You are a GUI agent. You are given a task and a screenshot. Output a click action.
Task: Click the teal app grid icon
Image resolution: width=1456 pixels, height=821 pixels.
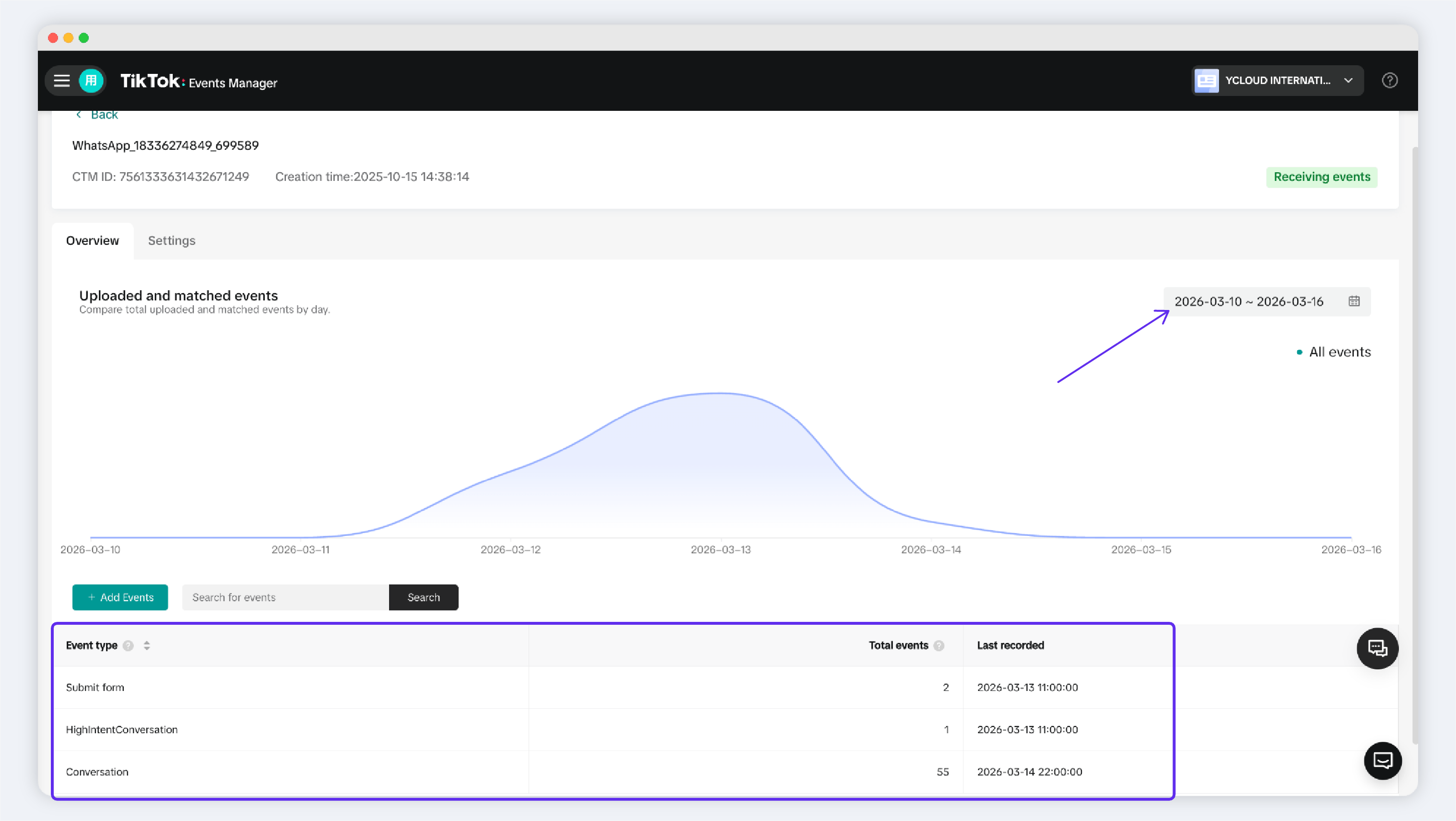coord(91,81)
